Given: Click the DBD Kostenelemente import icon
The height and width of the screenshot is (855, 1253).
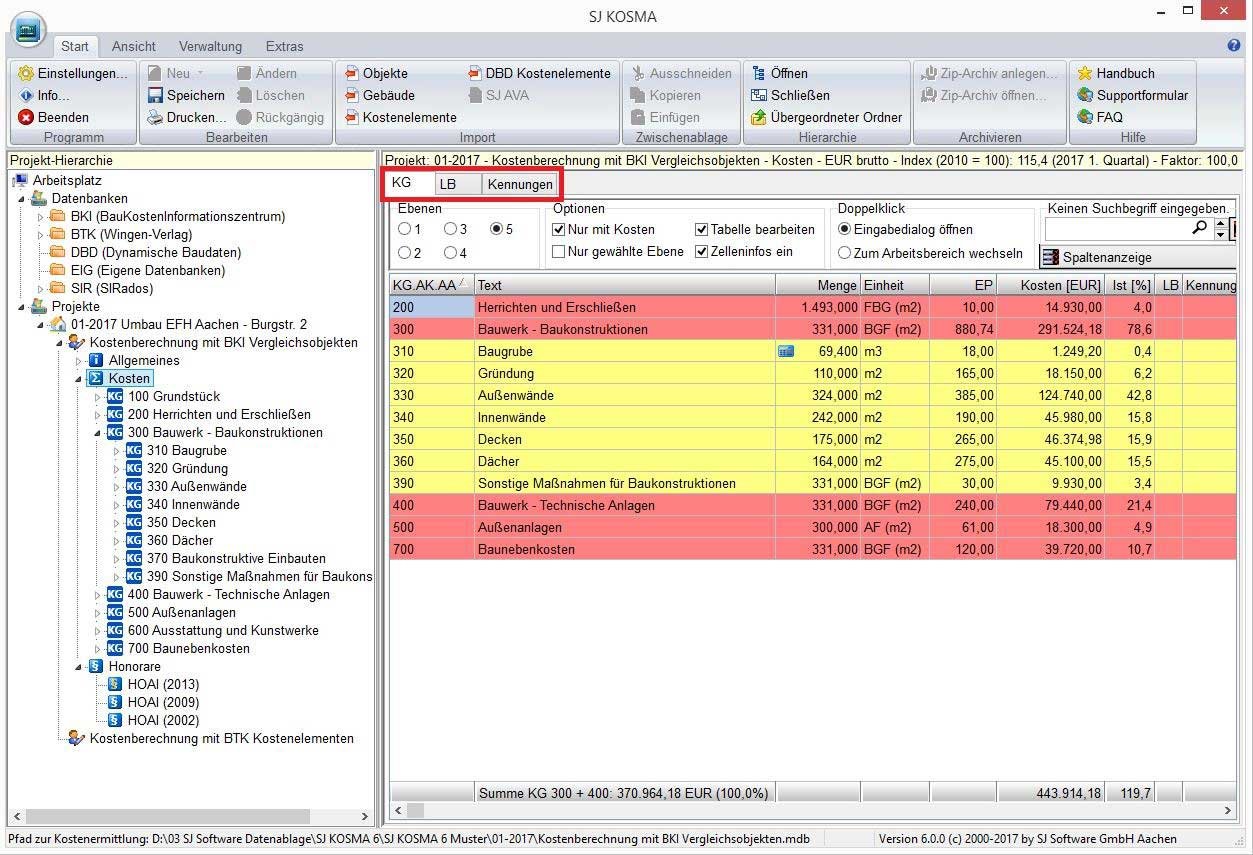Looking at the screenshot, I should pos(475,73).
